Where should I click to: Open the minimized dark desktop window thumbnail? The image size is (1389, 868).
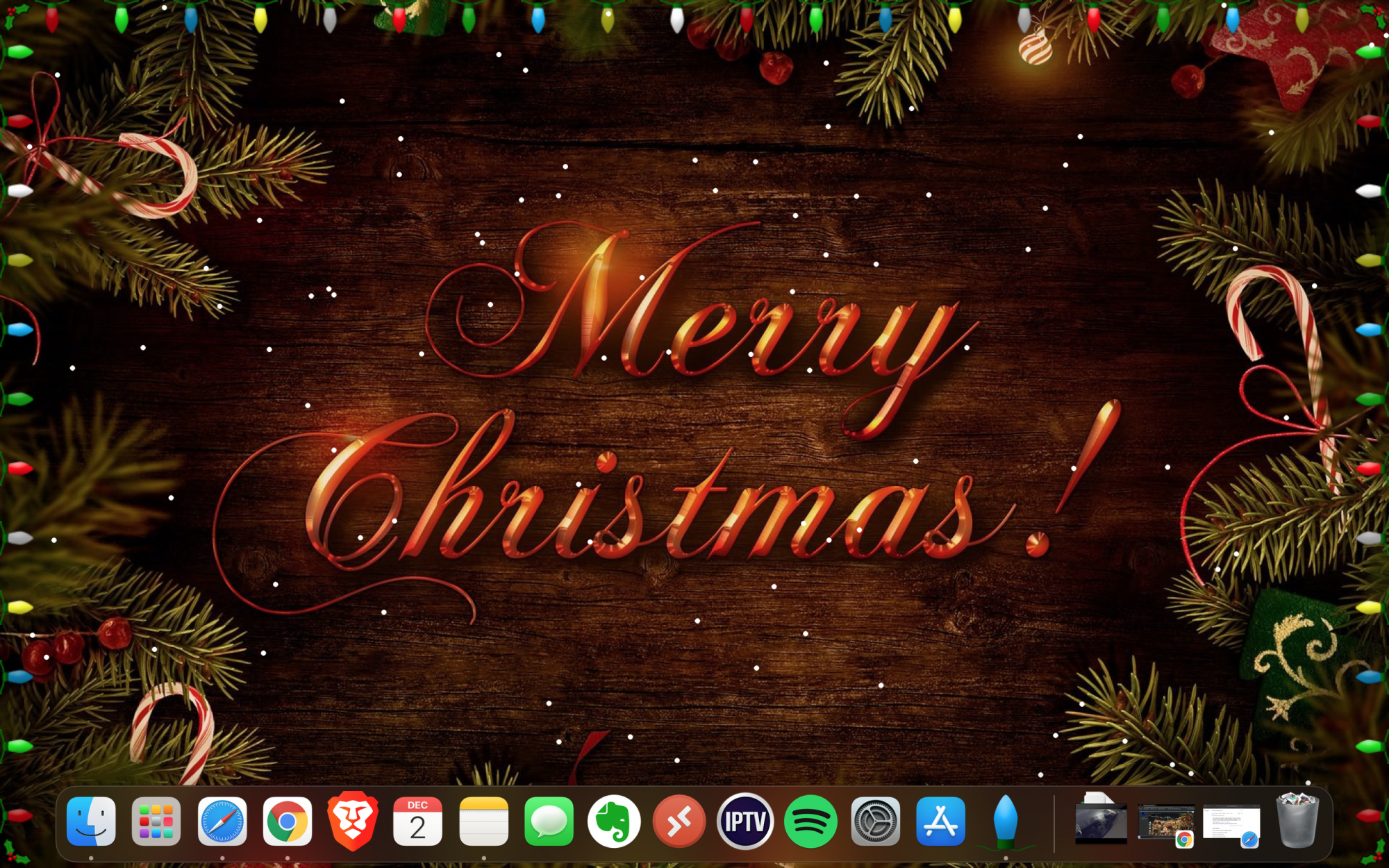click(x=1101, y=823)
